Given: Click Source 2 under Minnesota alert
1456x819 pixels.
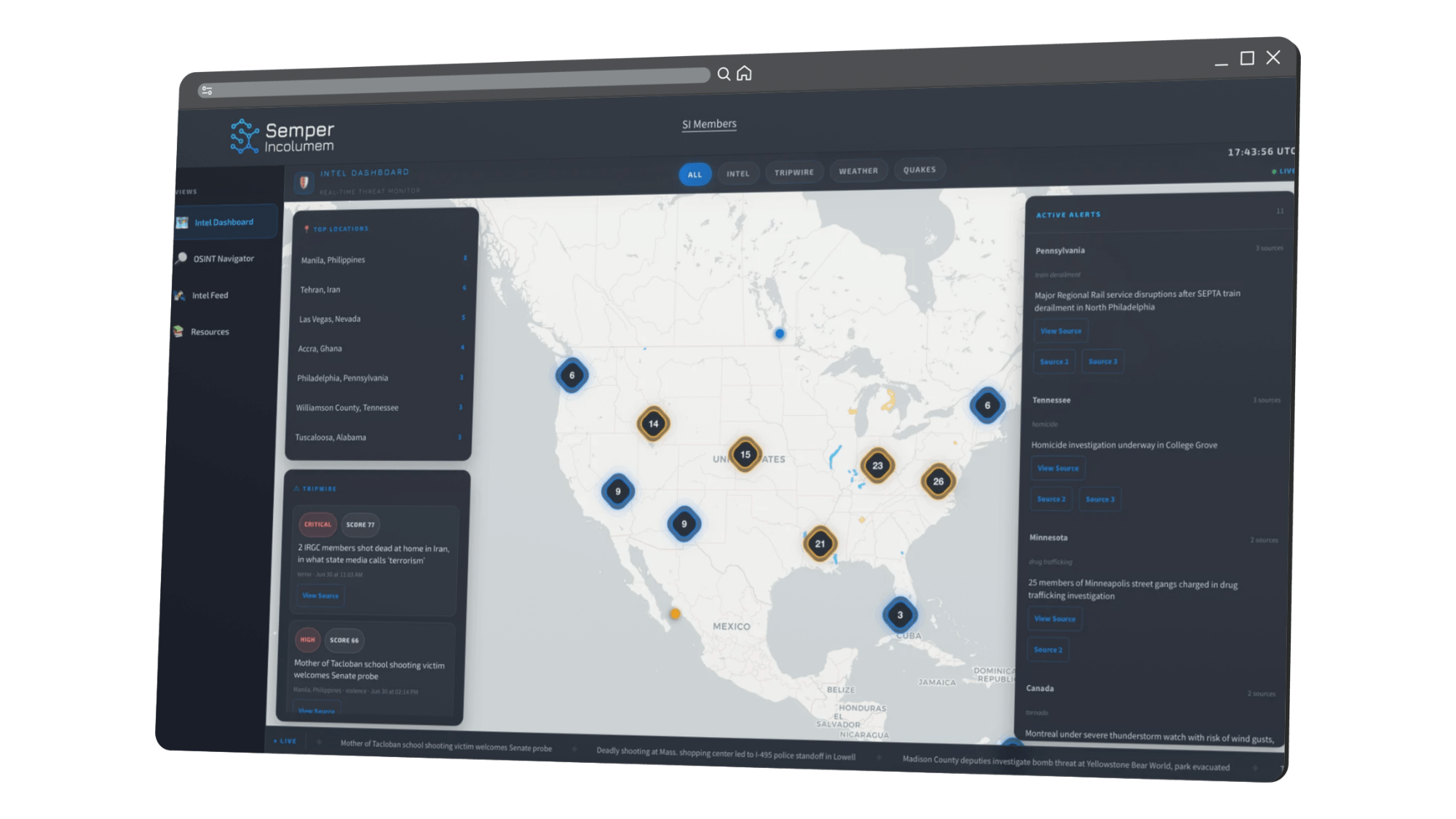Looking at the screenshot, I should coord(1048,649).
